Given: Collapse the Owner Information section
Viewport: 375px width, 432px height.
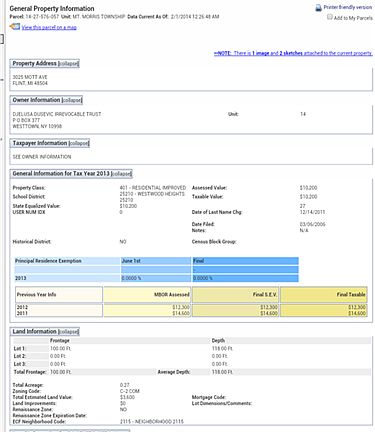Looking at the screenshot, I should click(x=72, y=100).
